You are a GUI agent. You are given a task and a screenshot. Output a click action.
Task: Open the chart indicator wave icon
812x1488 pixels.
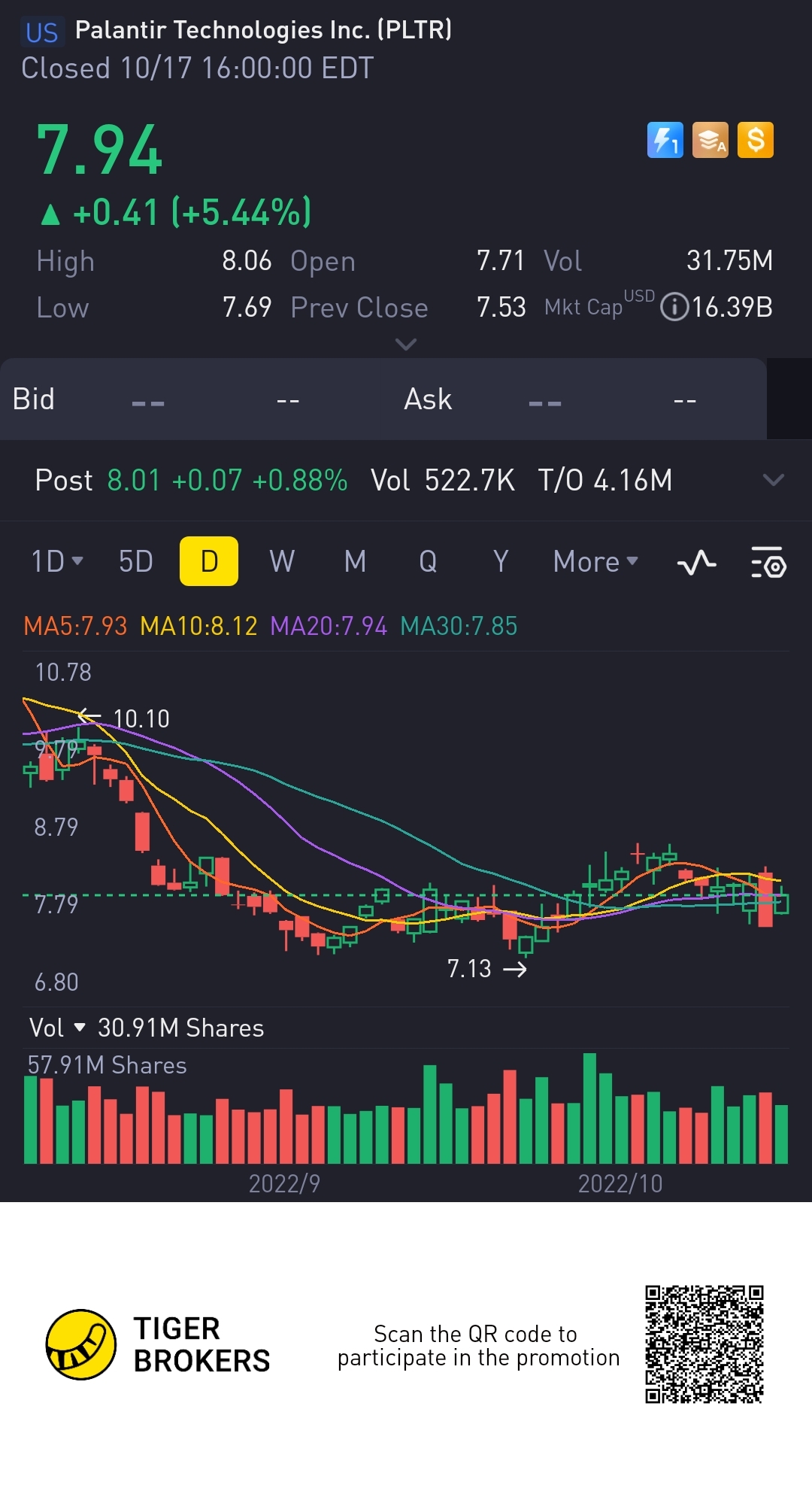coord(696,562)
